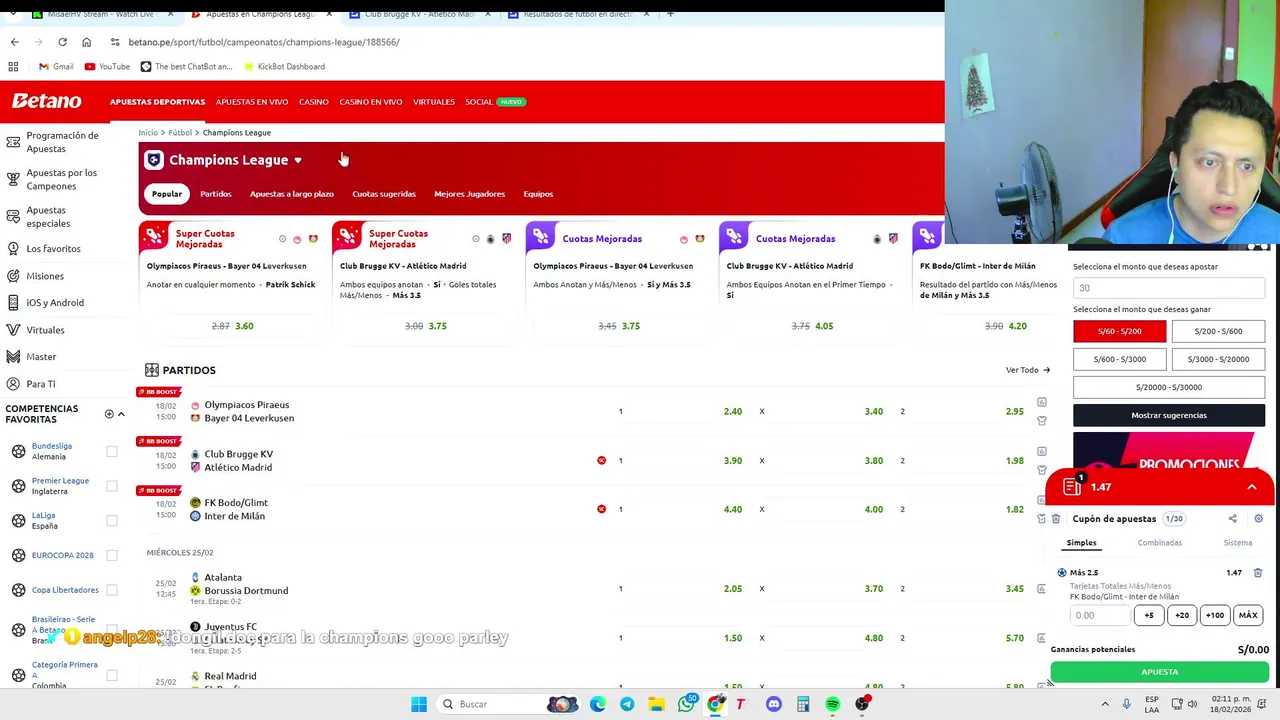Check the Bundesliga favorite checkbox
The width and height of the screenshot is (1280, 720).
[x=112, y=451]
